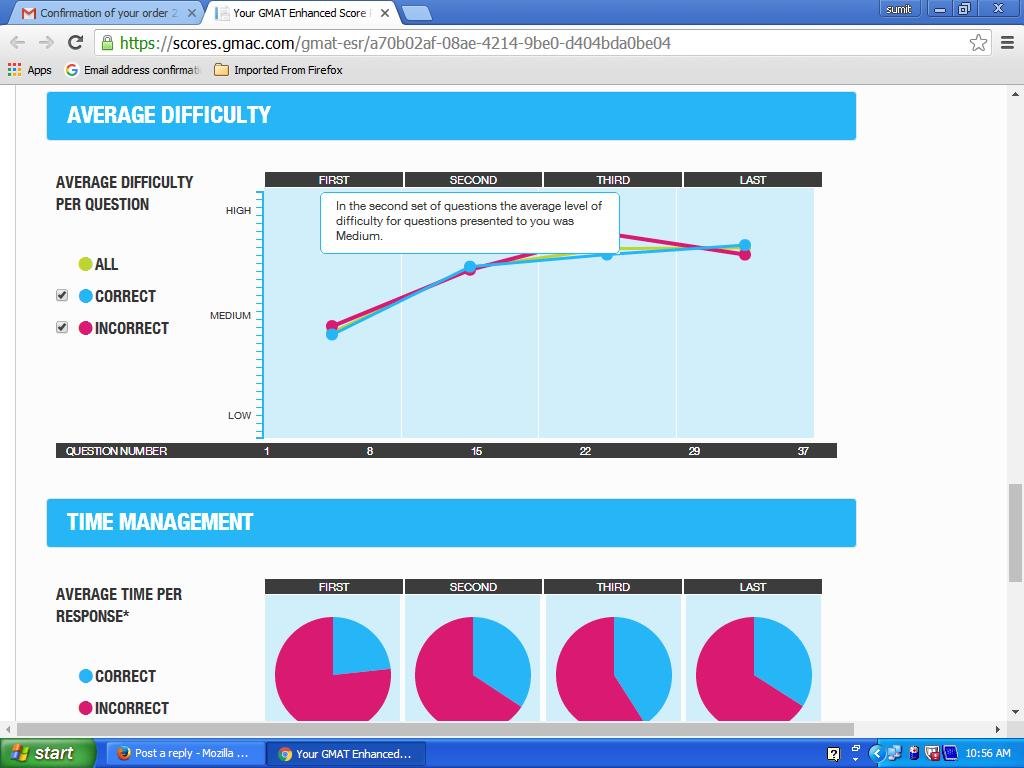Go back to the previous page
The image size is (1024, 768).
pyautogui.click(x=17, y=42)
